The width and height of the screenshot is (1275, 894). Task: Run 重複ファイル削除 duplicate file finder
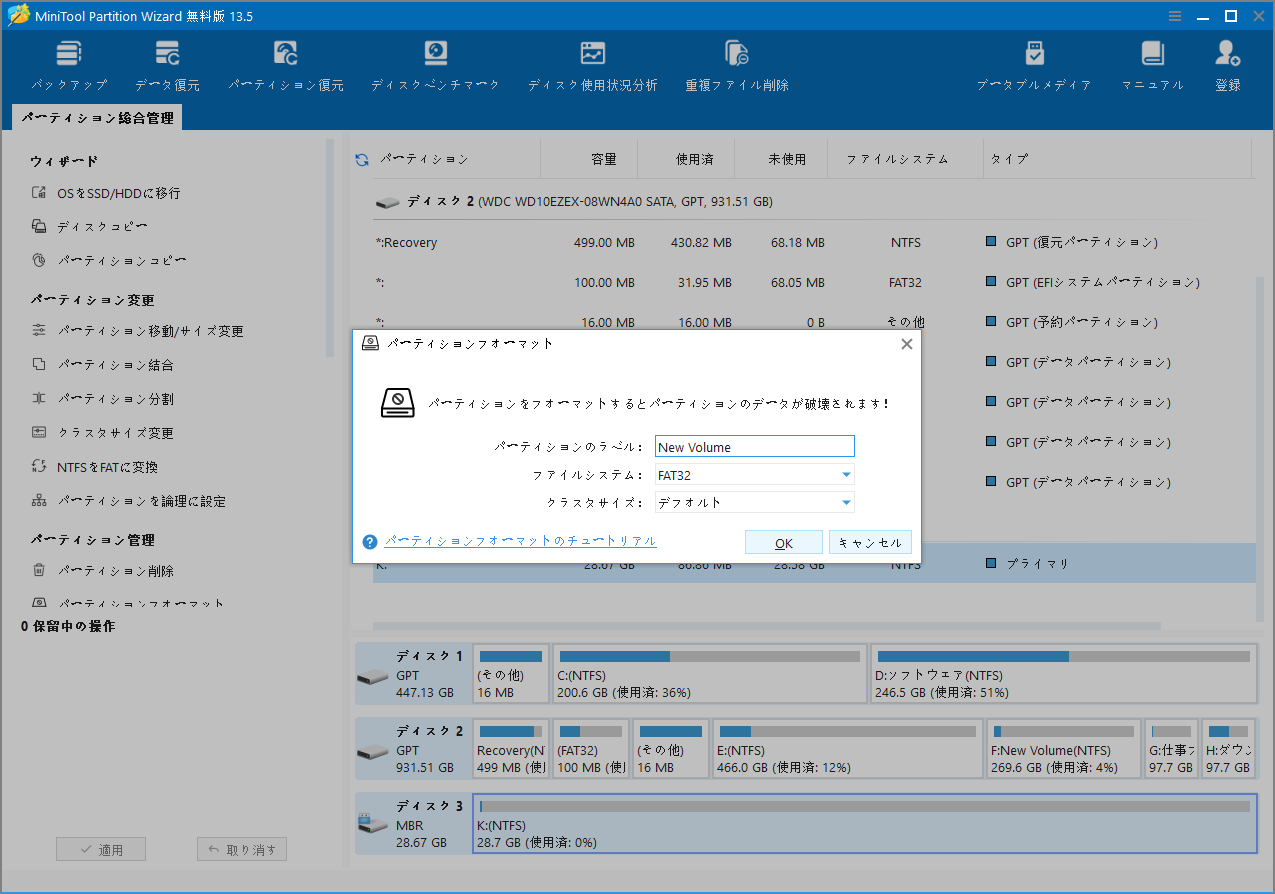(x=737, y=63)
